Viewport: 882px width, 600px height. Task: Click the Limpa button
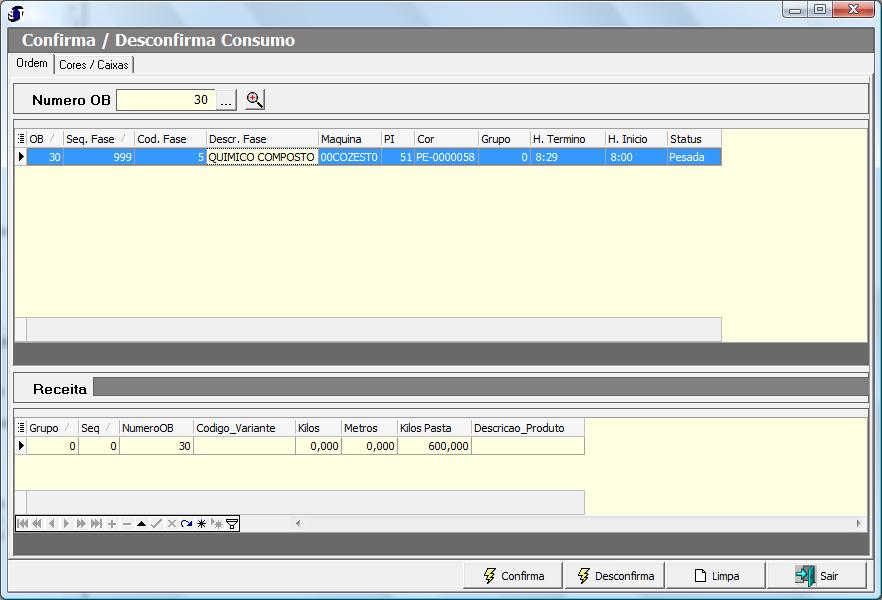(716, 576)
